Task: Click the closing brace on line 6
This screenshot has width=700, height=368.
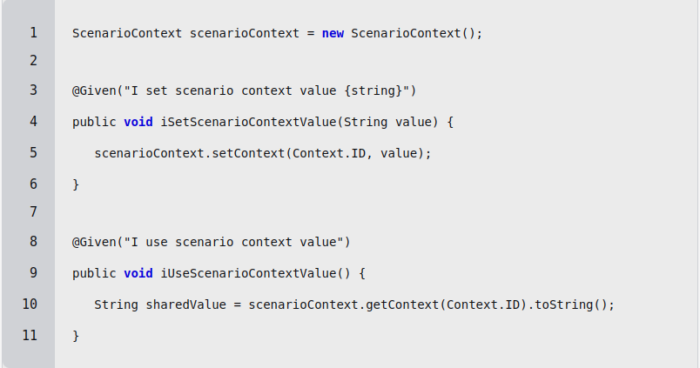Action: click(76, 184)
